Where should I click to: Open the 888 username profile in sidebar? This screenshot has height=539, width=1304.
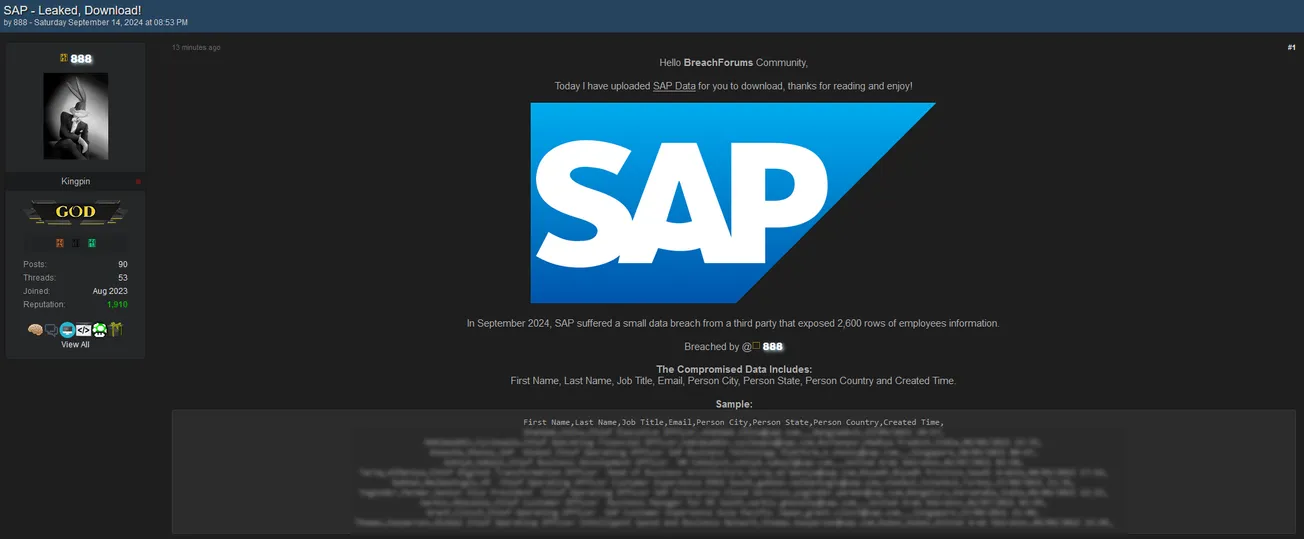80,59
